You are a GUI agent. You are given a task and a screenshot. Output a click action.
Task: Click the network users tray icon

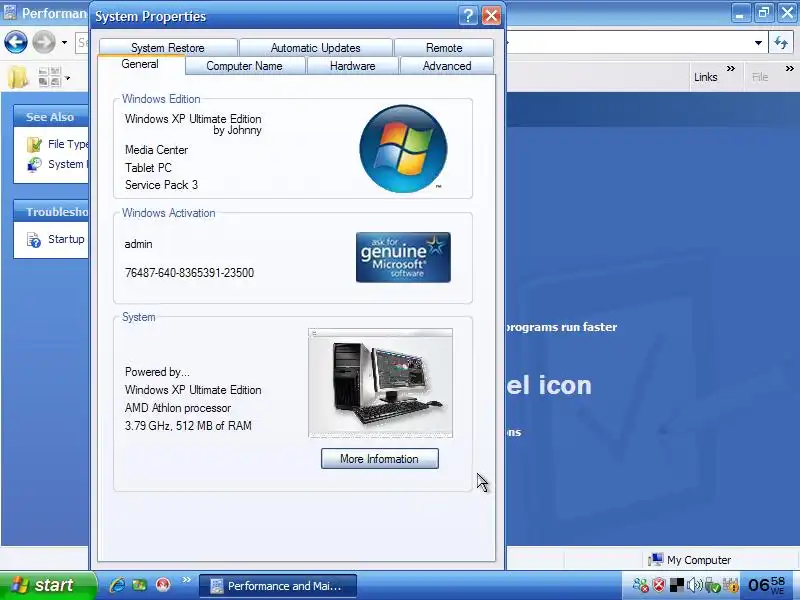(641, 585)
